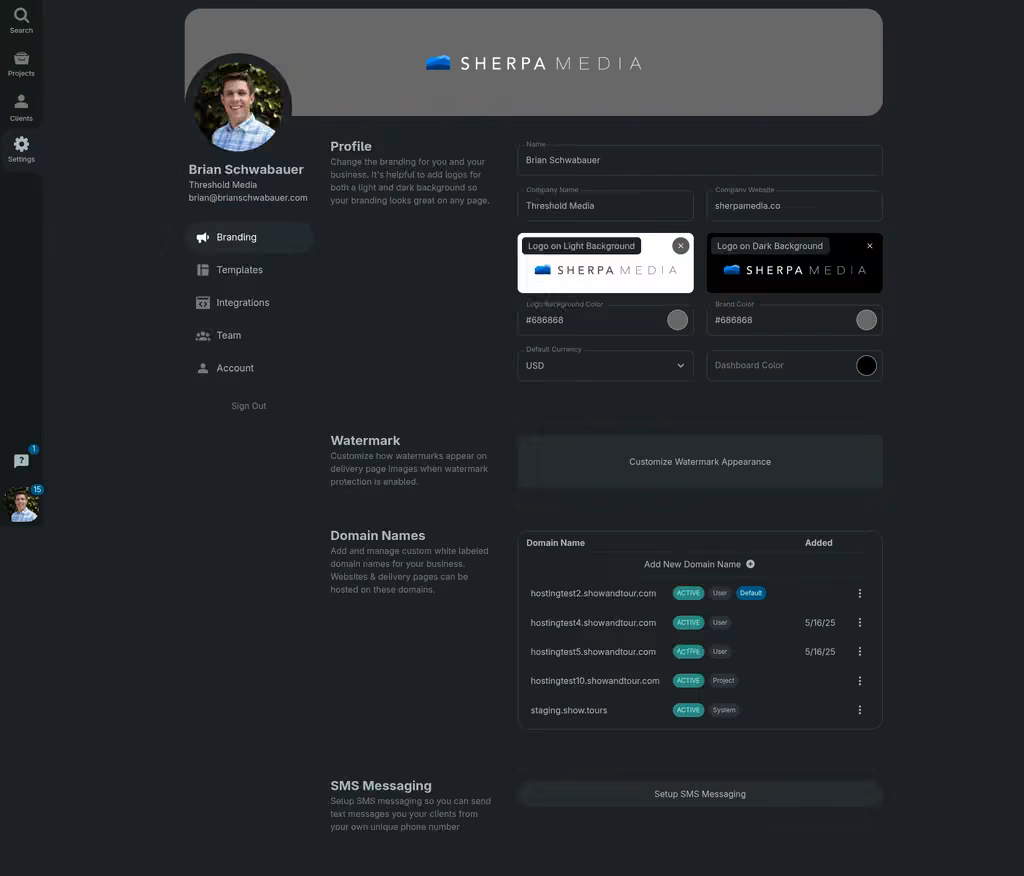Open options menu for hostingtest5.showandtour.com
Screen dimensions: 1024x876
tap(859, 651)
